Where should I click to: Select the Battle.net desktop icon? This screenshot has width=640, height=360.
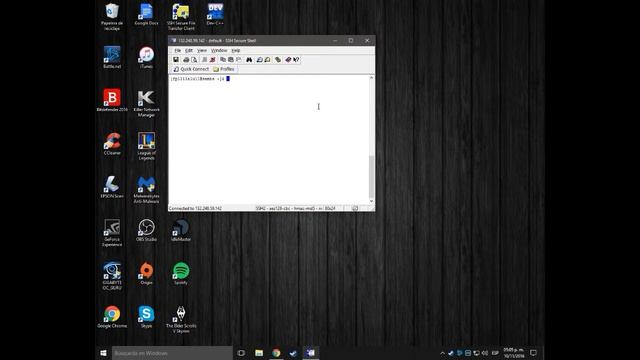tap(112, 57)
